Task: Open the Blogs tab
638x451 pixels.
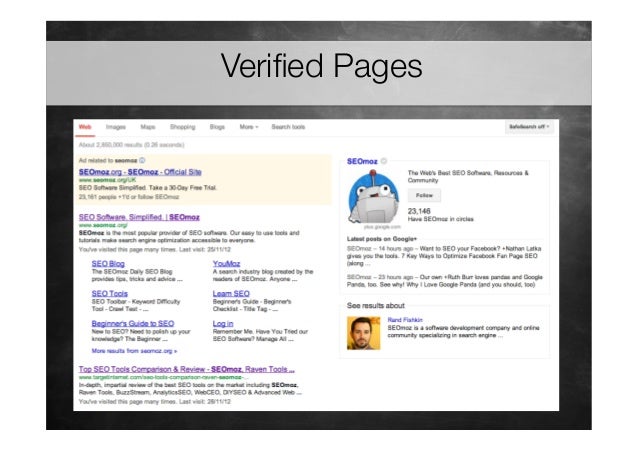Action: (x=217, y=127)
